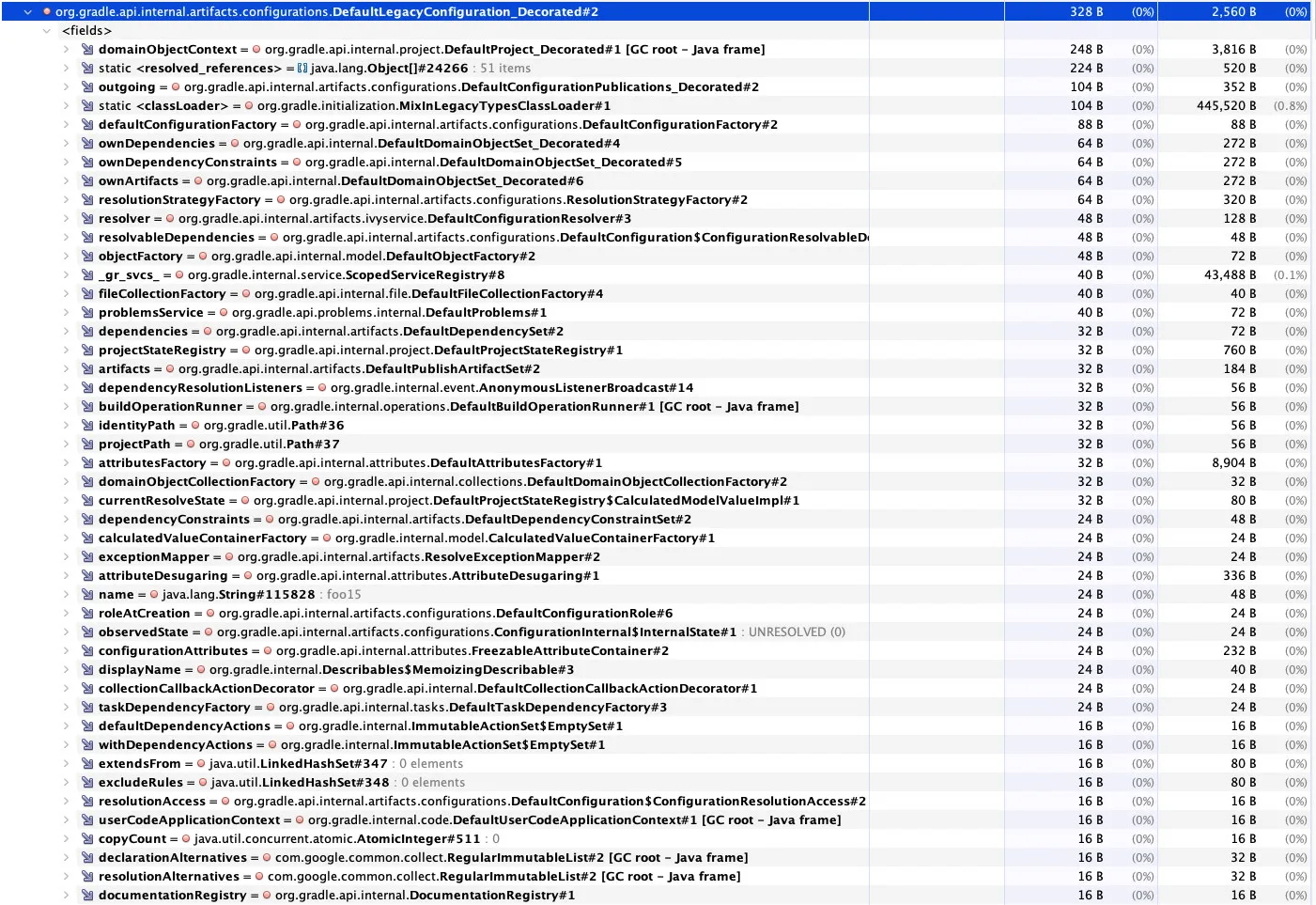Click the field icon next to outgoing
Screen dimensions: 1316x905
[x=87, y=87]
